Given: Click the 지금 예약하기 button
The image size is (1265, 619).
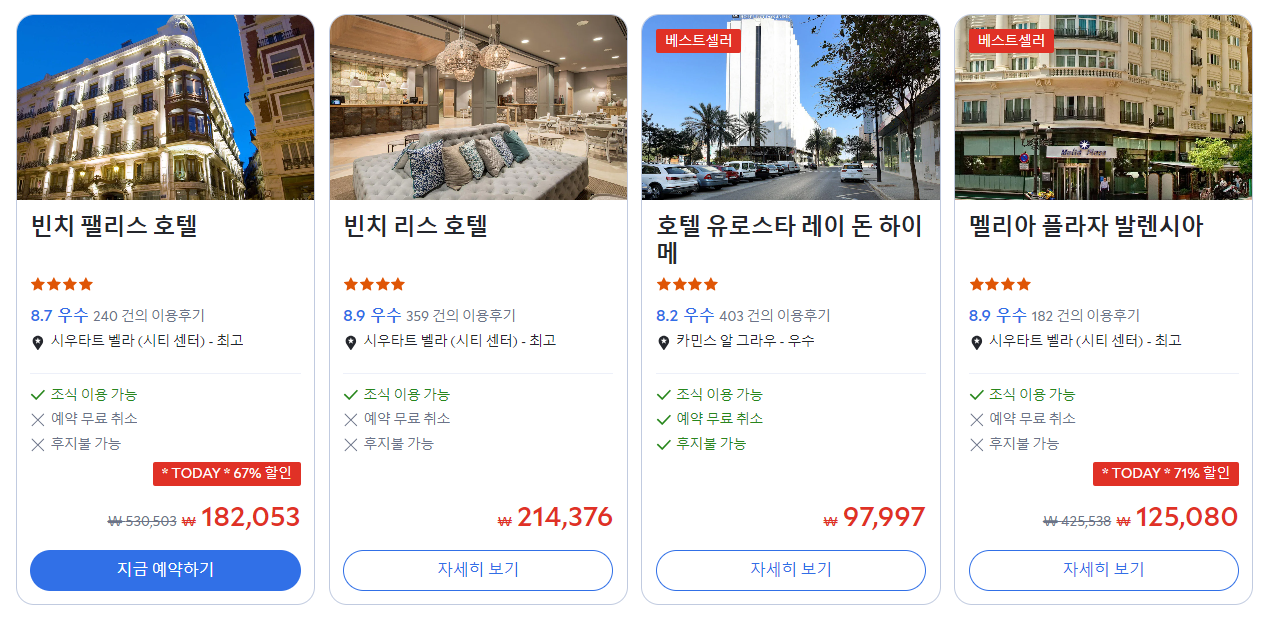Looking at the screenshot, I should click(165, 570).
